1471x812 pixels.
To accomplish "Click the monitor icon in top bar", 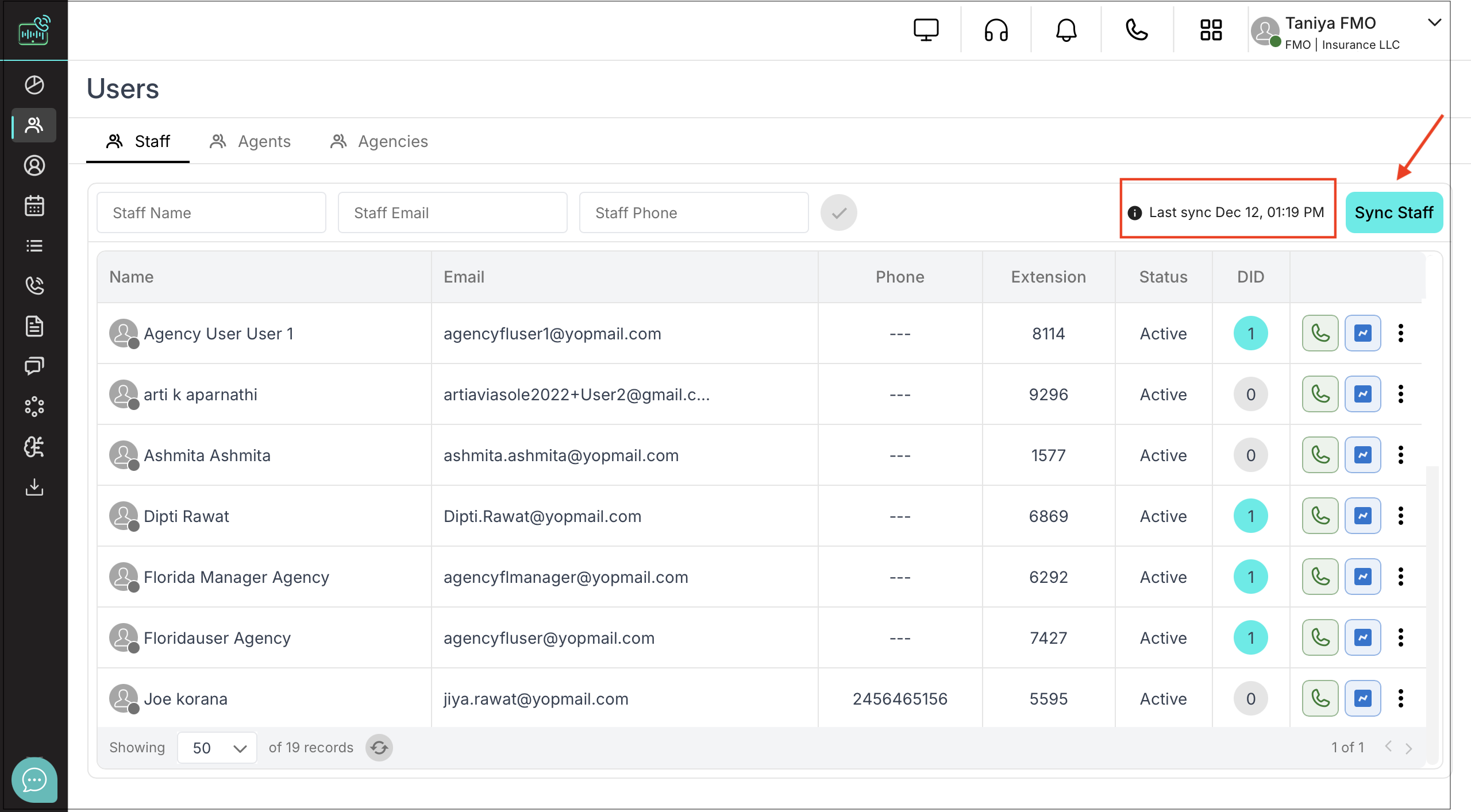I will (926, 30).
